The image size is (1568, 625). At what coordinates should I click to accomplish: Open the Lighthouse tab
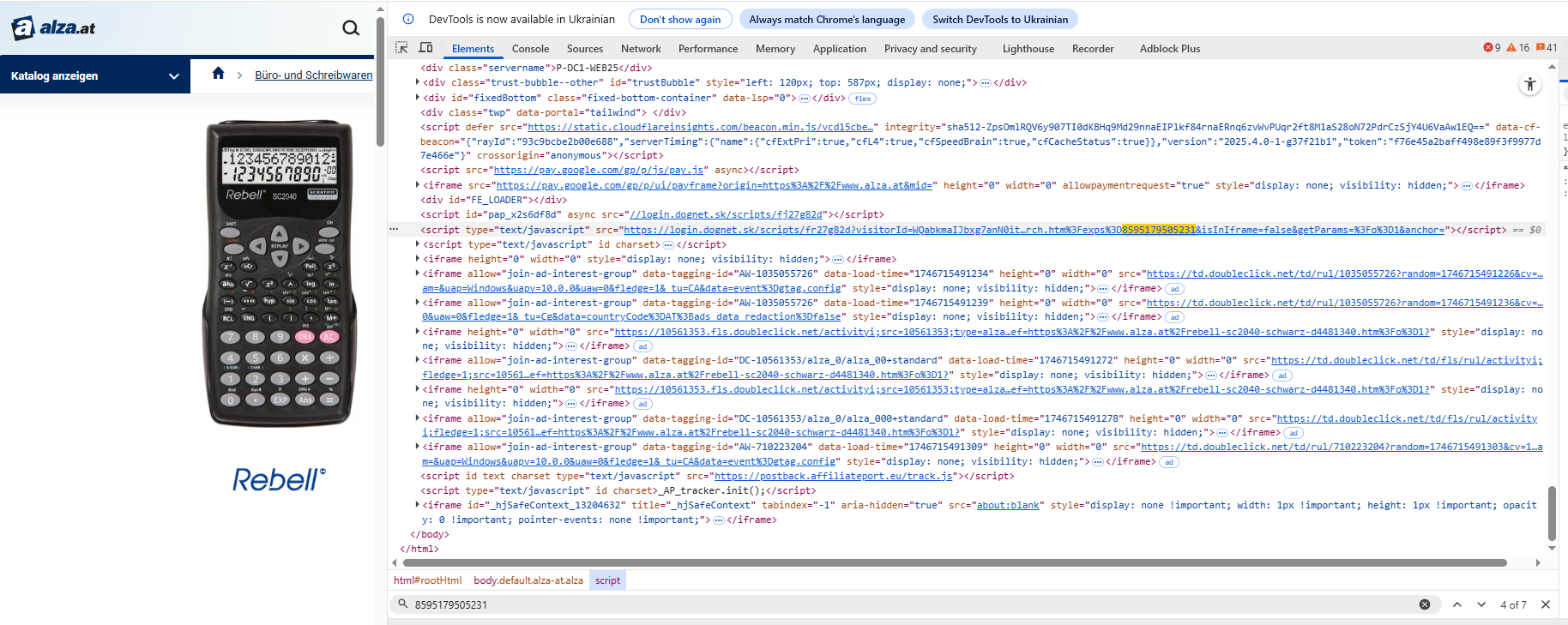coord(1028,49)
